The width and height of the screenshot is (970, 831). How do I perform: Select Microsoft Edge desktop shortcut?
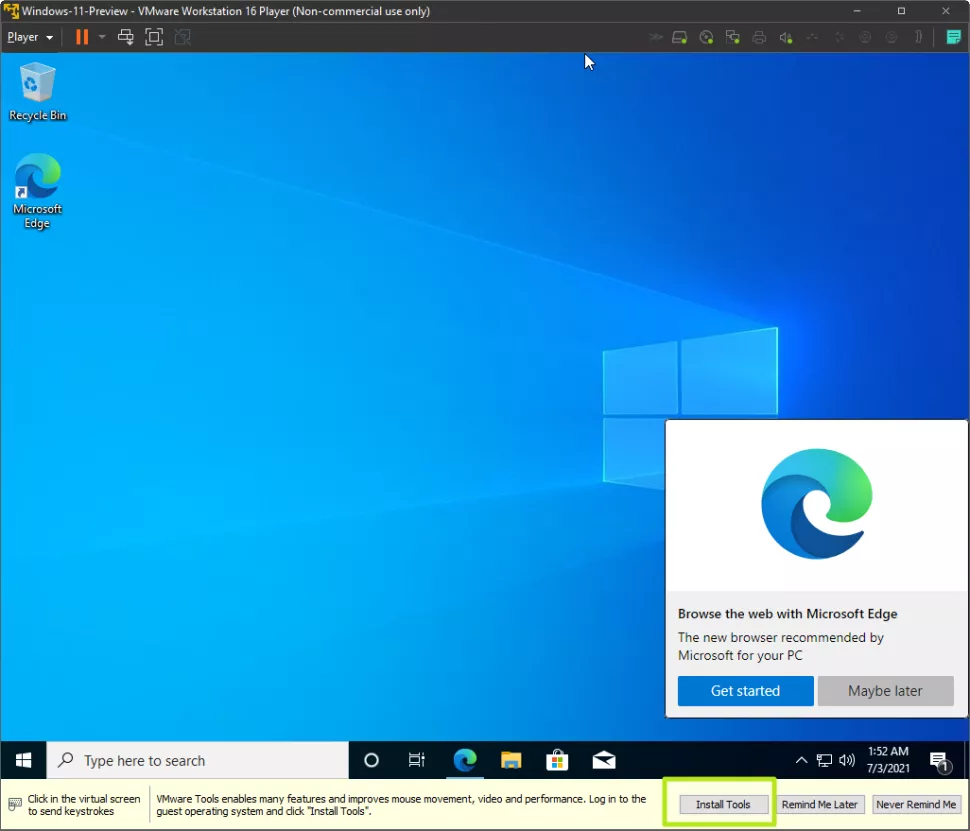point(37,191)
